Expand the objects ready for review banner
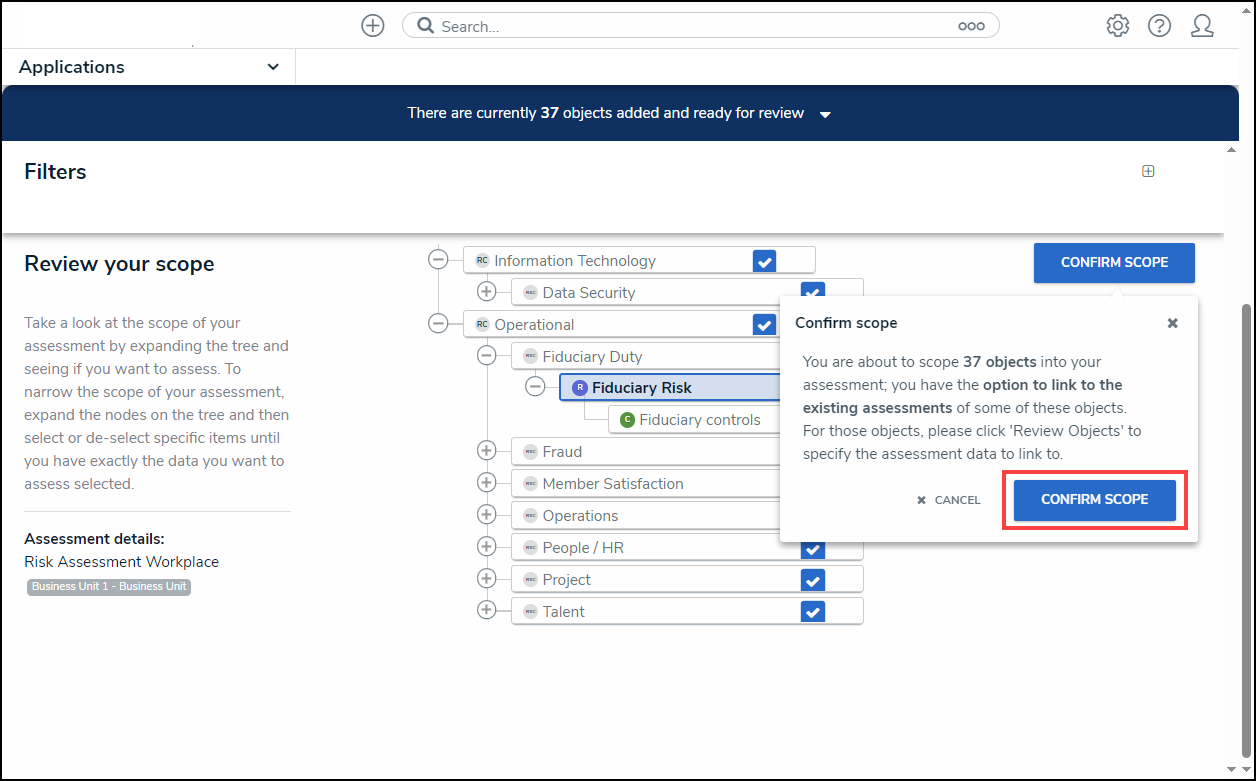 [825, 114]
